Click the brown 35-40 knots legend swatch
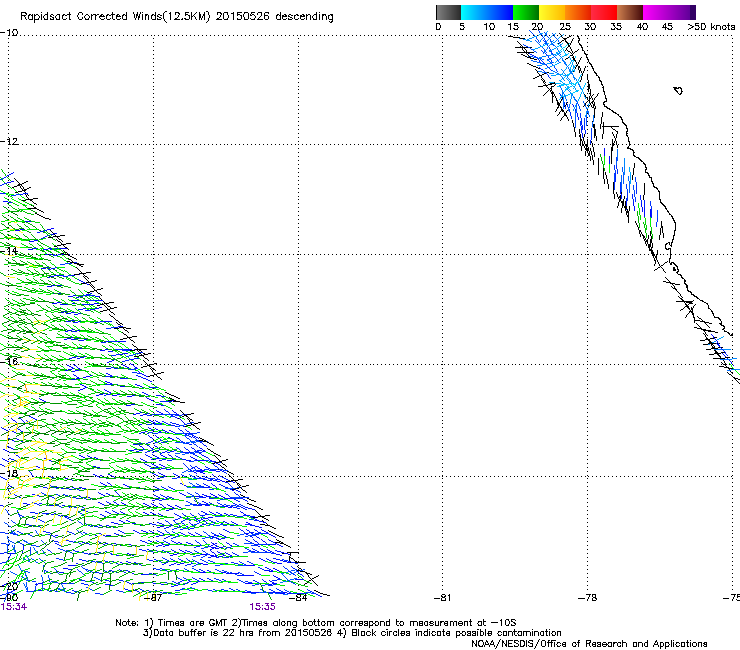Viewport: 740px width, 650px height. (x=630, y=12)
